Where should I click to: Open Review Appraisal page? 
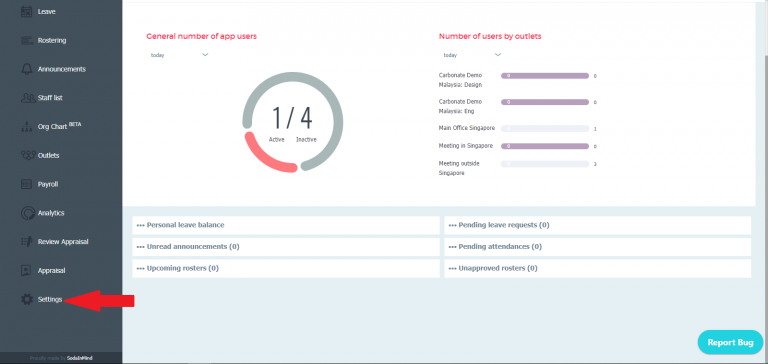click(x=63, y=242)
